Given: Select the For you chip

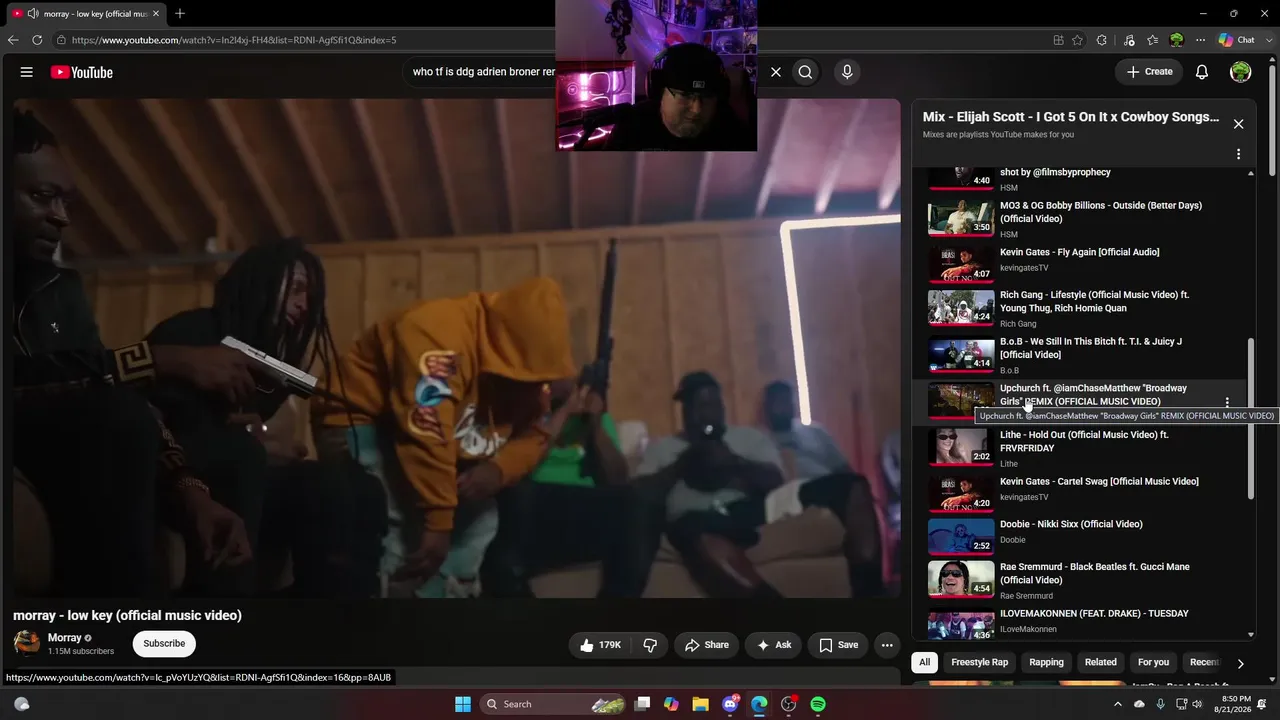Looking at the screenshot, I should tap(1153, 662).
